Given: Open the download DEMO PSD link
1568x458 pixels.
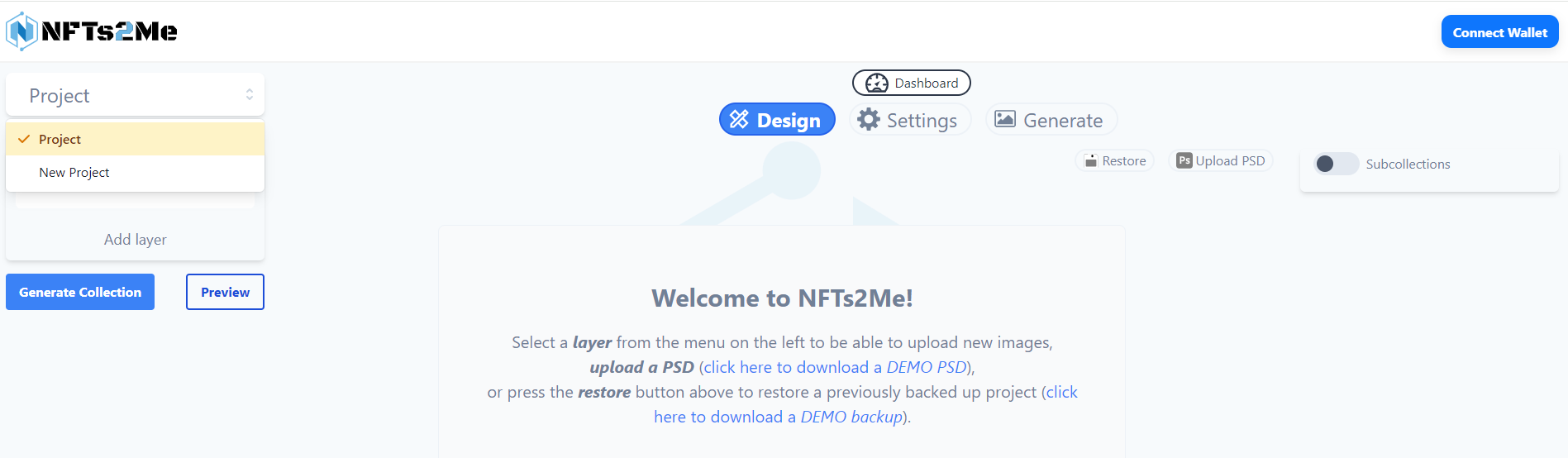Looking at the screenshot, I should click(x=835, y=367).
